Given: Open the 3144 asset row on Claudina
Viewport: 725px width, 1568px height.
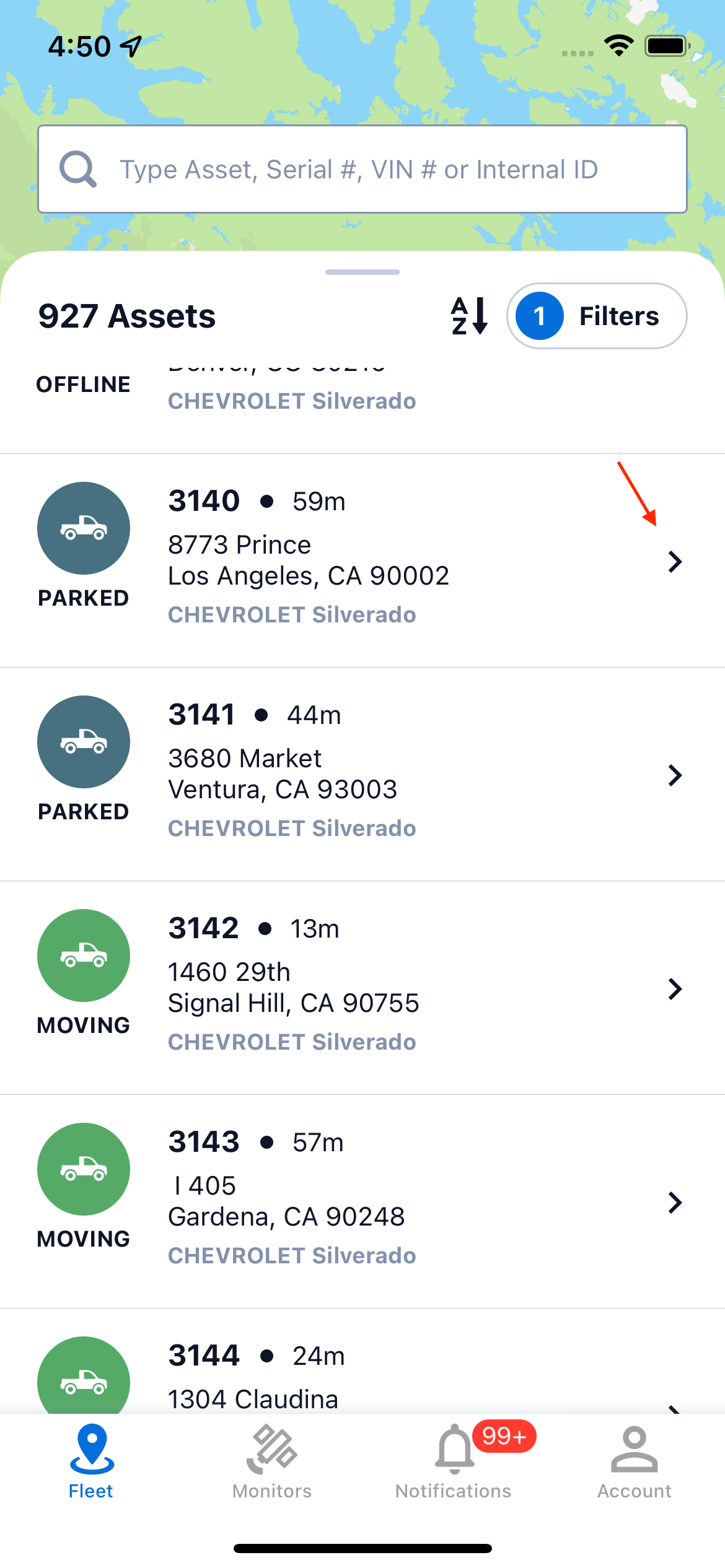Looking at the screenshot, I should [x=362, y=1361].
